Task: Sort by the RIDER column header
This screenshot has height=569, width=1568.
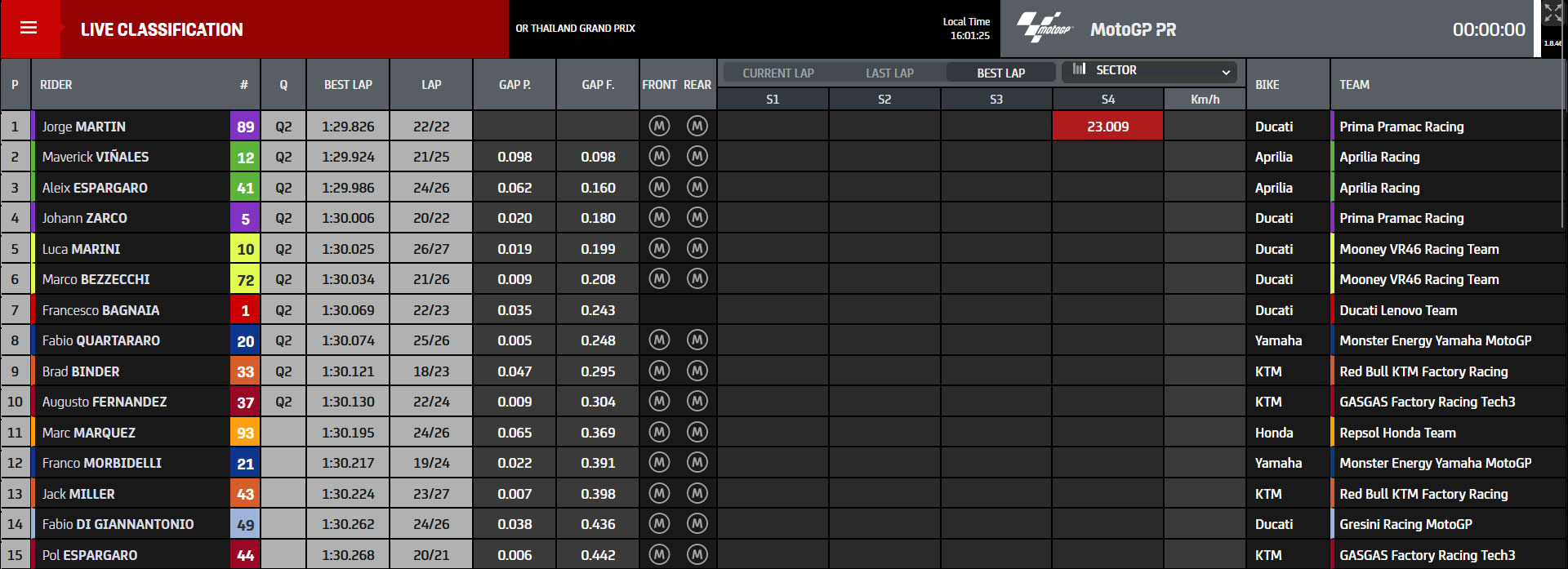Action: 56,85
